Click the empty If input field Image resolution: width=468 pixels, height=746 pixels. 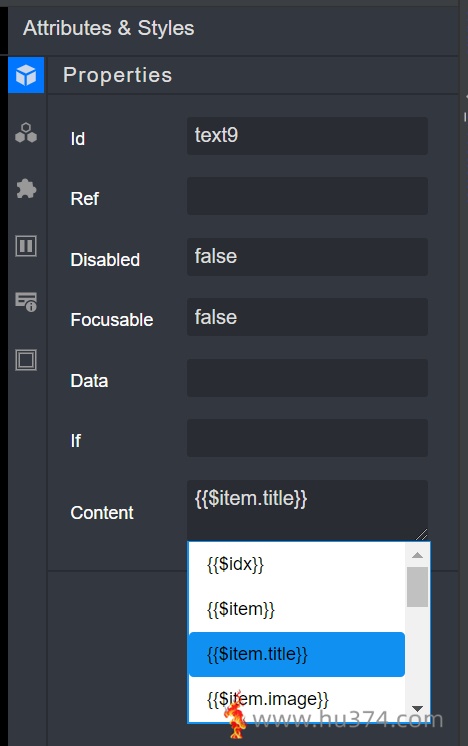point(307,438)
